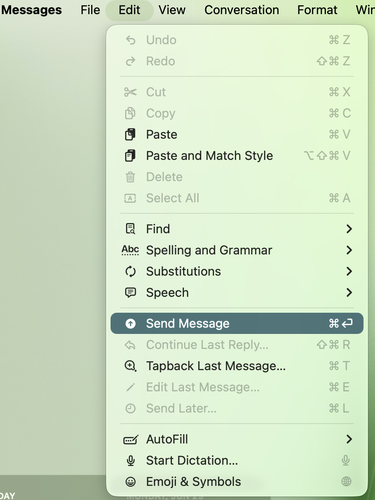Open the Messages application menu
375x500 pixels.
click(31, 10)
